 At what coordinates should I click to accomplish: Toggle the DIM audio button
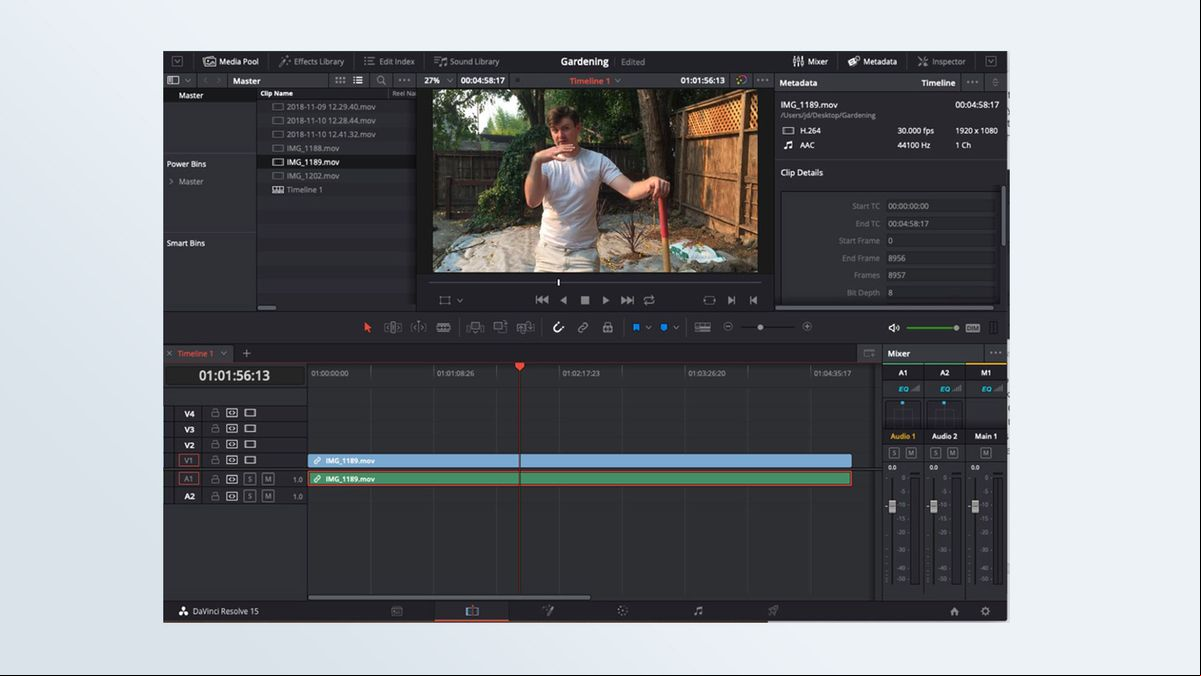point(972,328)
